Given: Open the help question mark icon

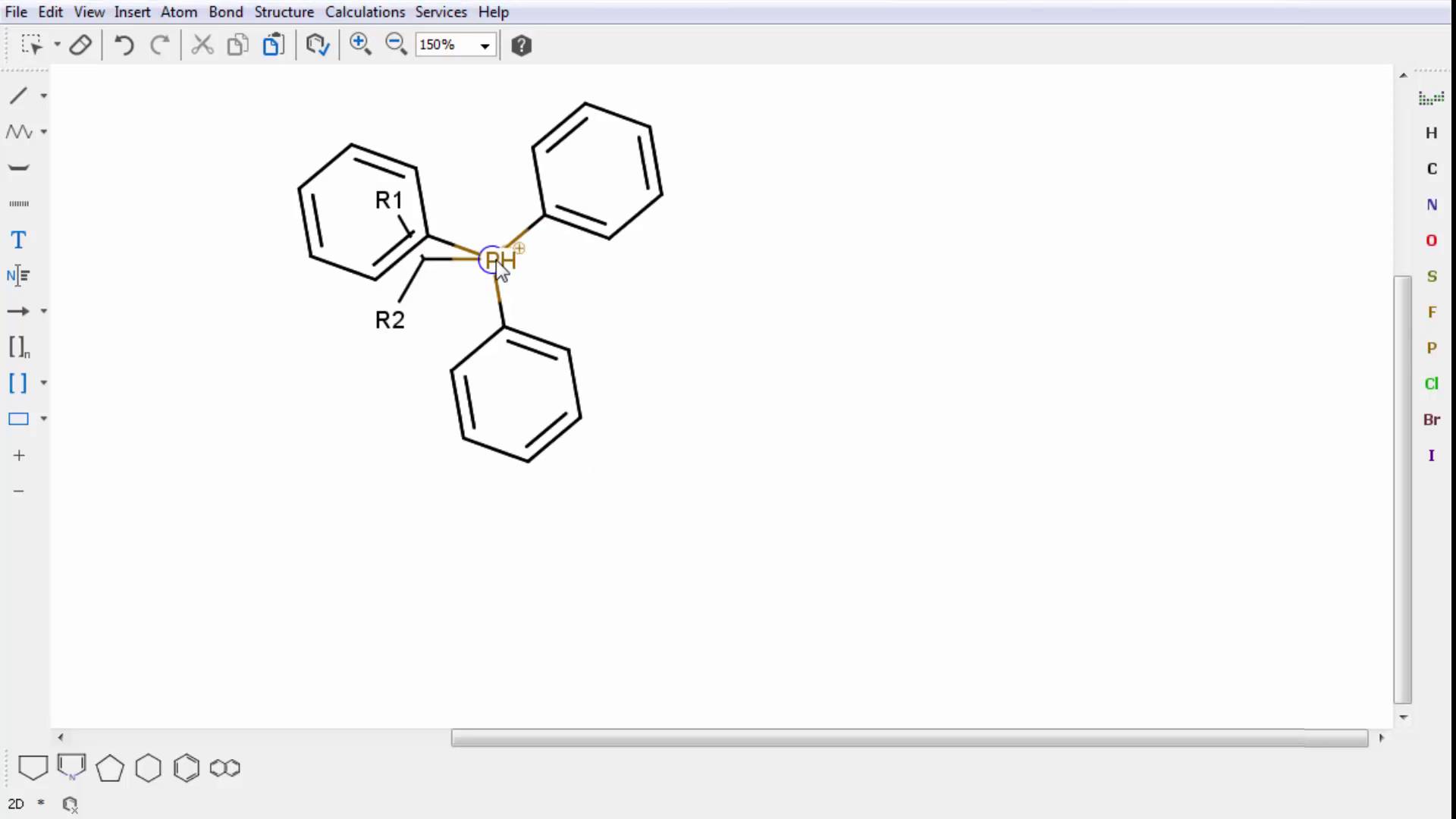Looking at the screenshot, I should 521,45.
